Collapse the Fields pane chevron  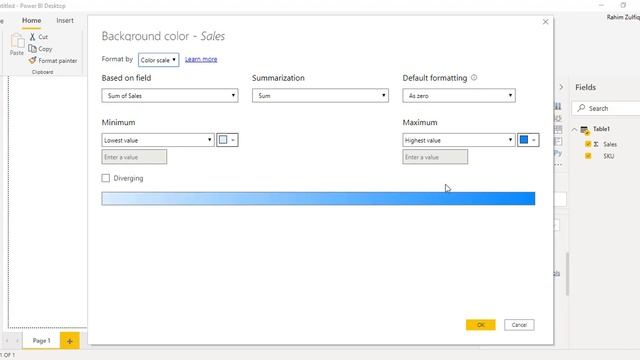561,87
